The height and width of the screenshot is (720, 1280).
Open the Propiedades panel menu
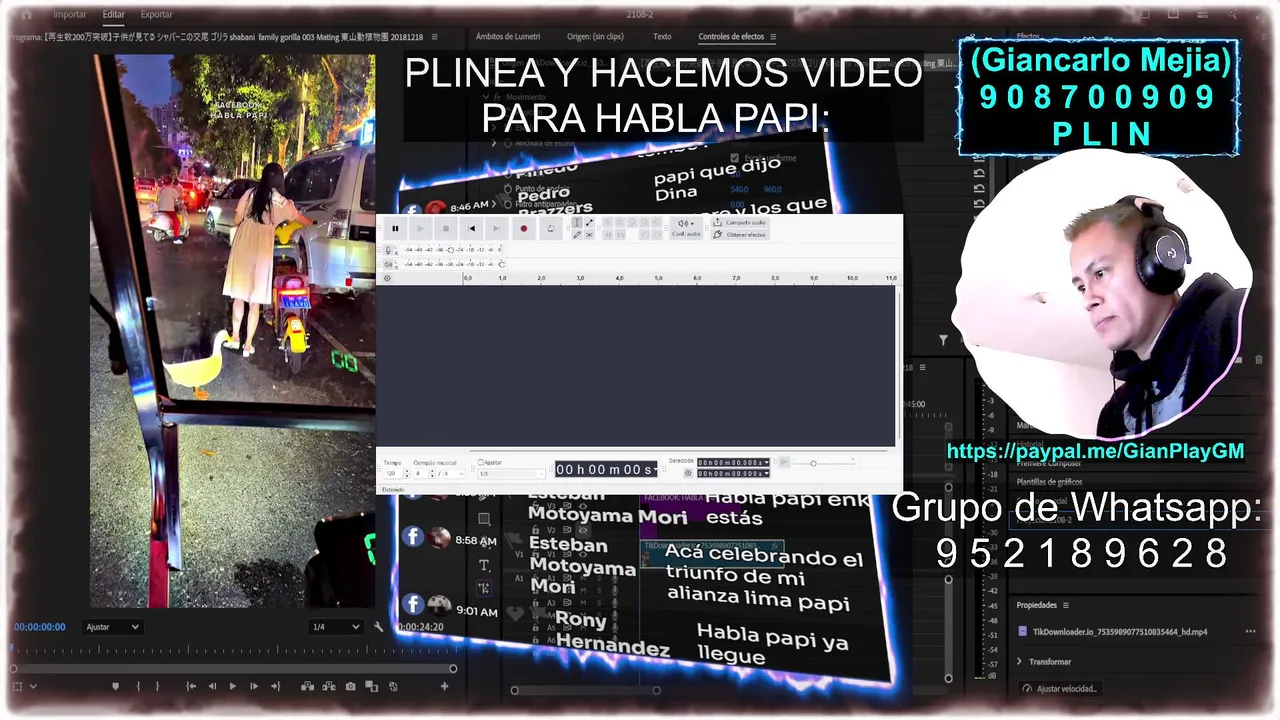click(1066, 605)
